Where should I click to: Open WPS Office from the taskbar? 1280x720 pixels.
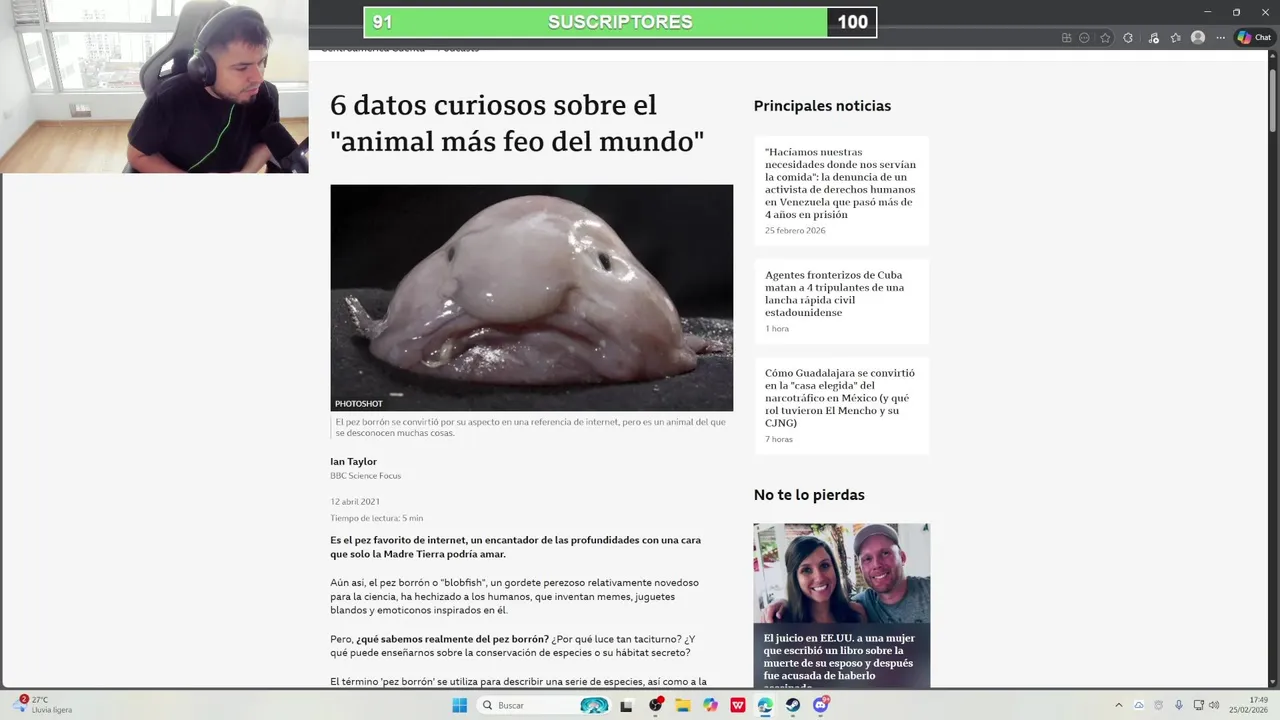(738, 705)
